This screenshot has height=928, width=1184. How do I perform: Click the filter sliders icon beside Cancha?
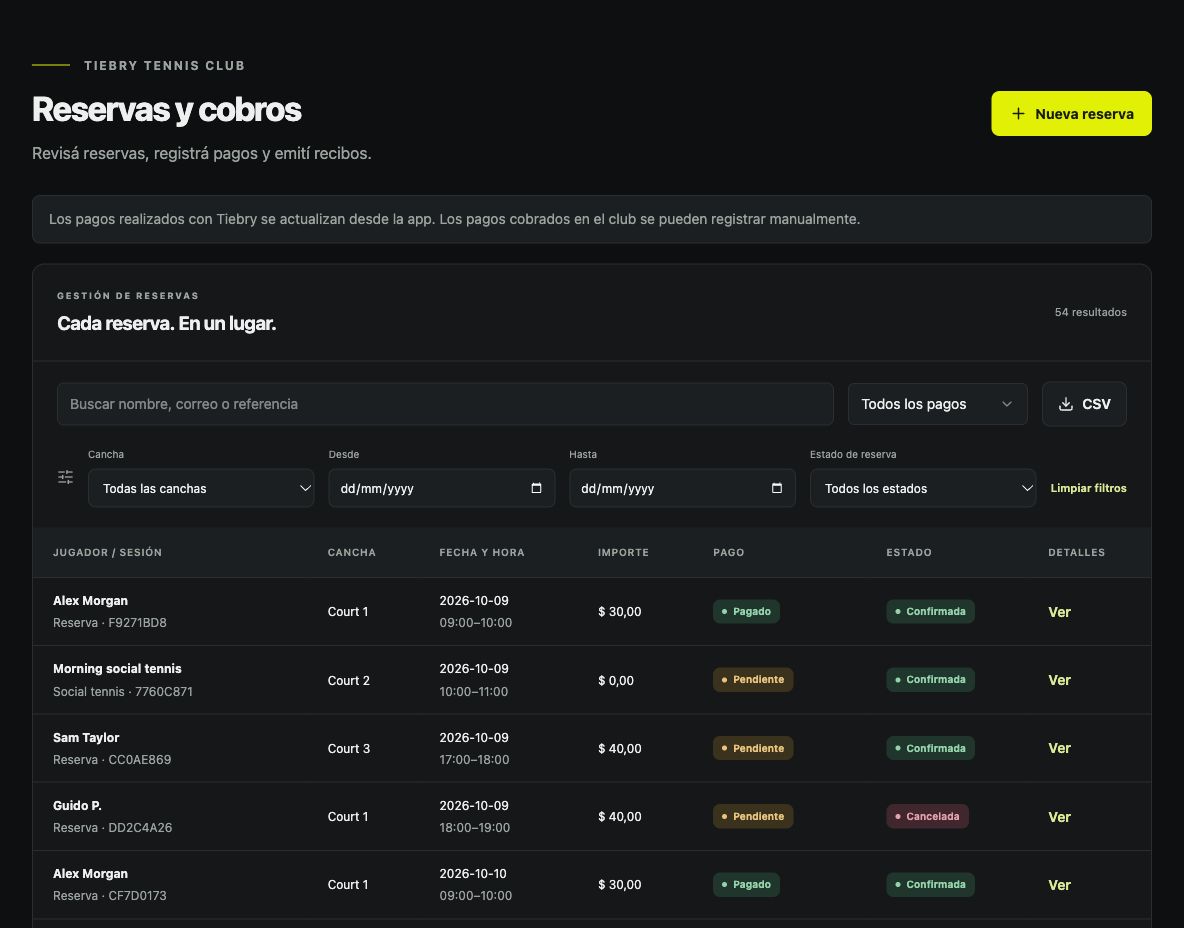pyautogui.click(x=66, y=477)
